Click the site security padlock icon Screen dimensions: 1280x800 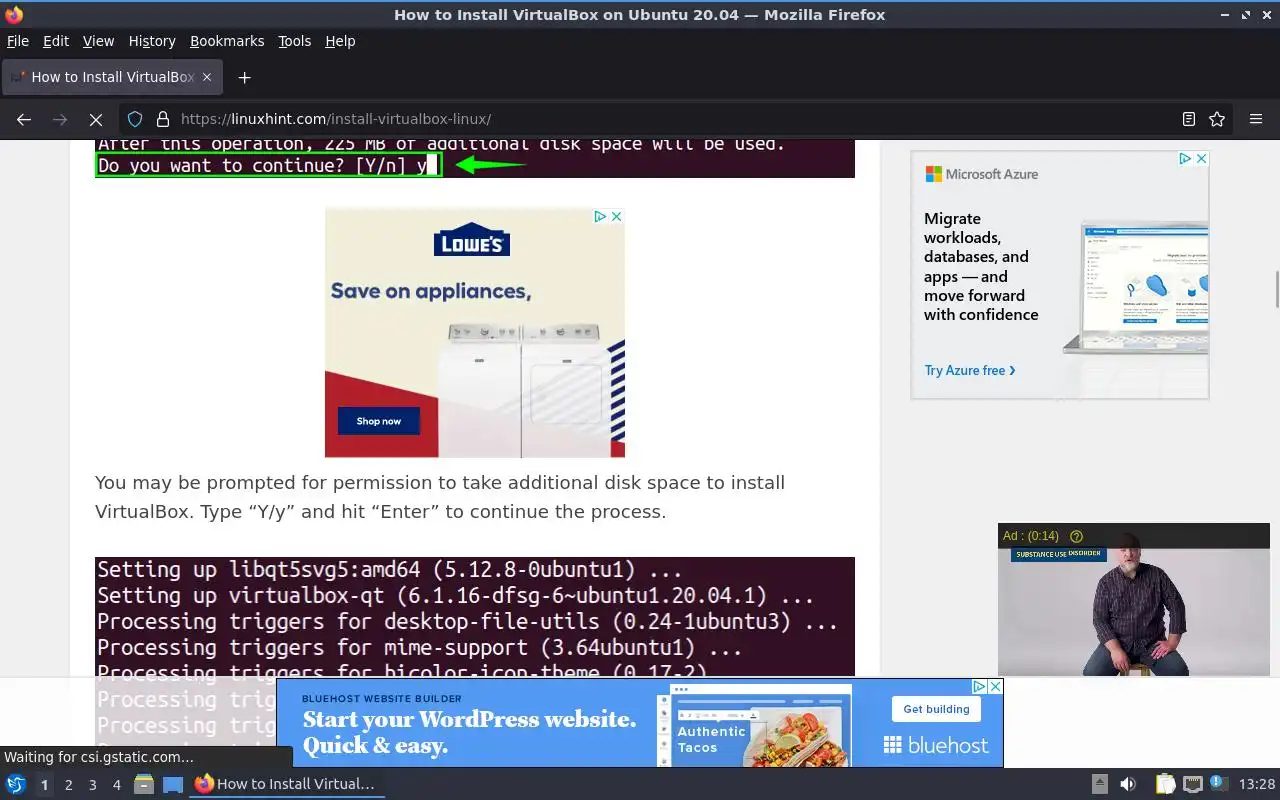(163, 119)
